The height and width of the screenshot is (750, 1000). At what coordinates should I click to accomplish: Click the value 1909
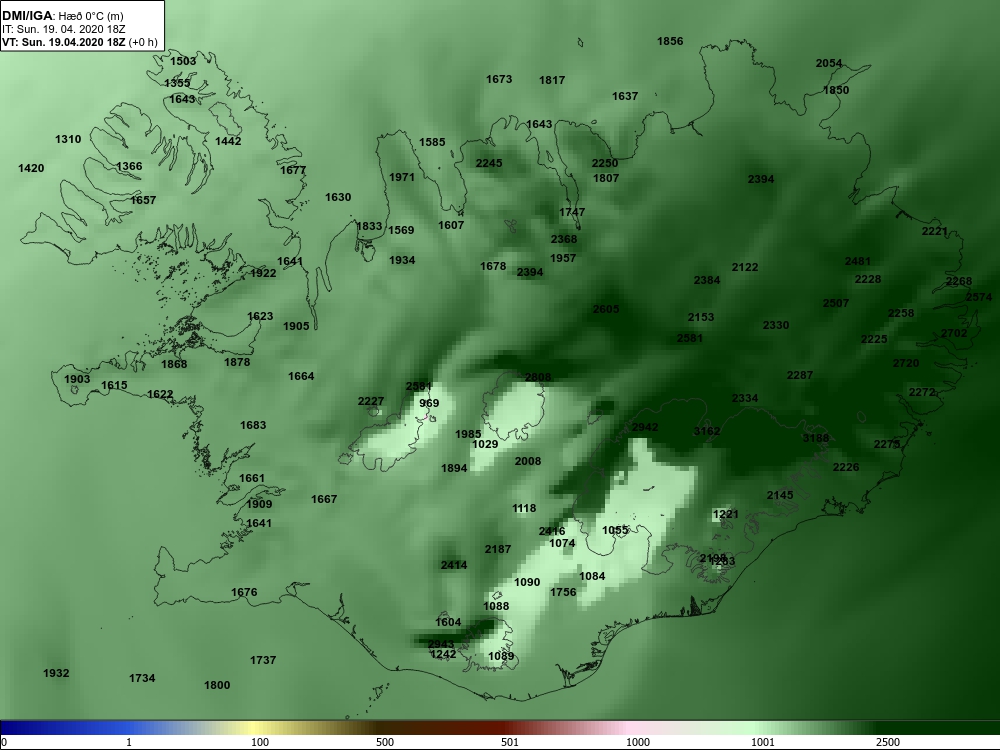259,504
